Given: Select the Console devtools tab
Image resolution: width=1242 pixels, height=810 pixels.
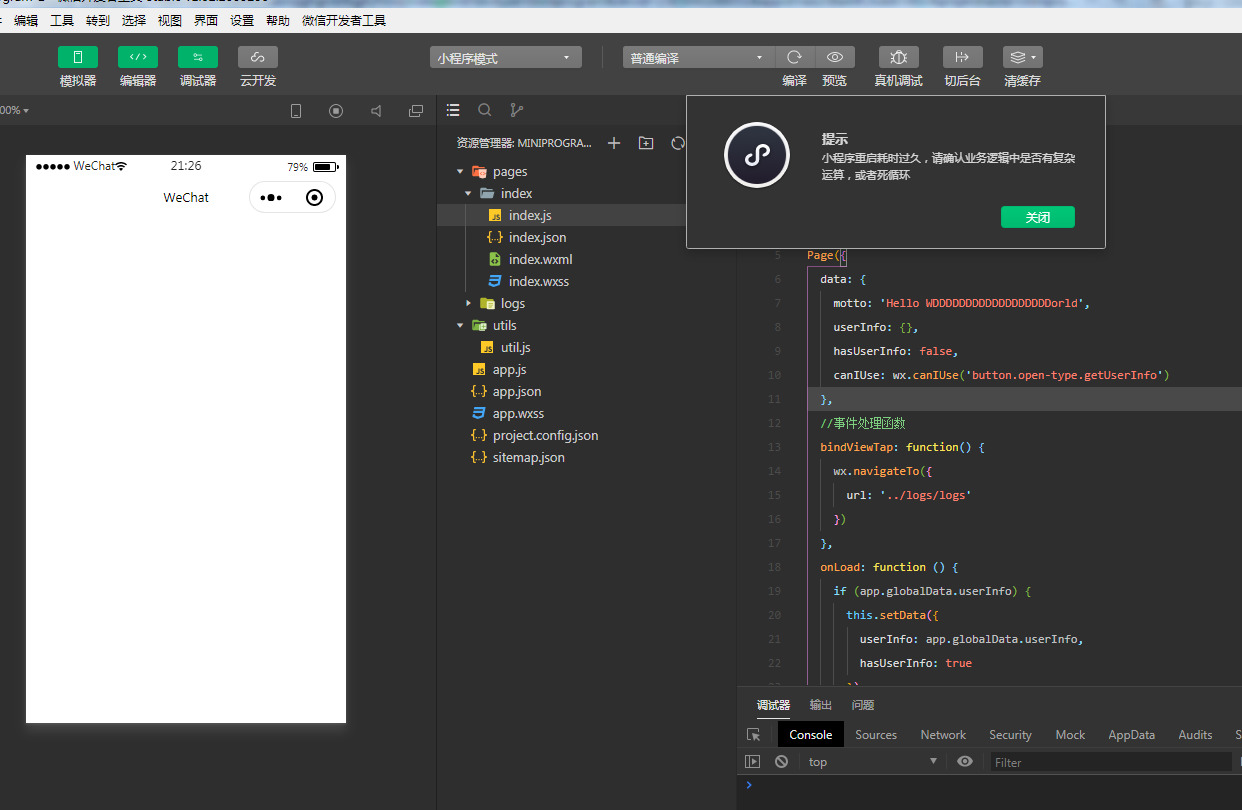Looking at the screenshot, I should point(811,734).
